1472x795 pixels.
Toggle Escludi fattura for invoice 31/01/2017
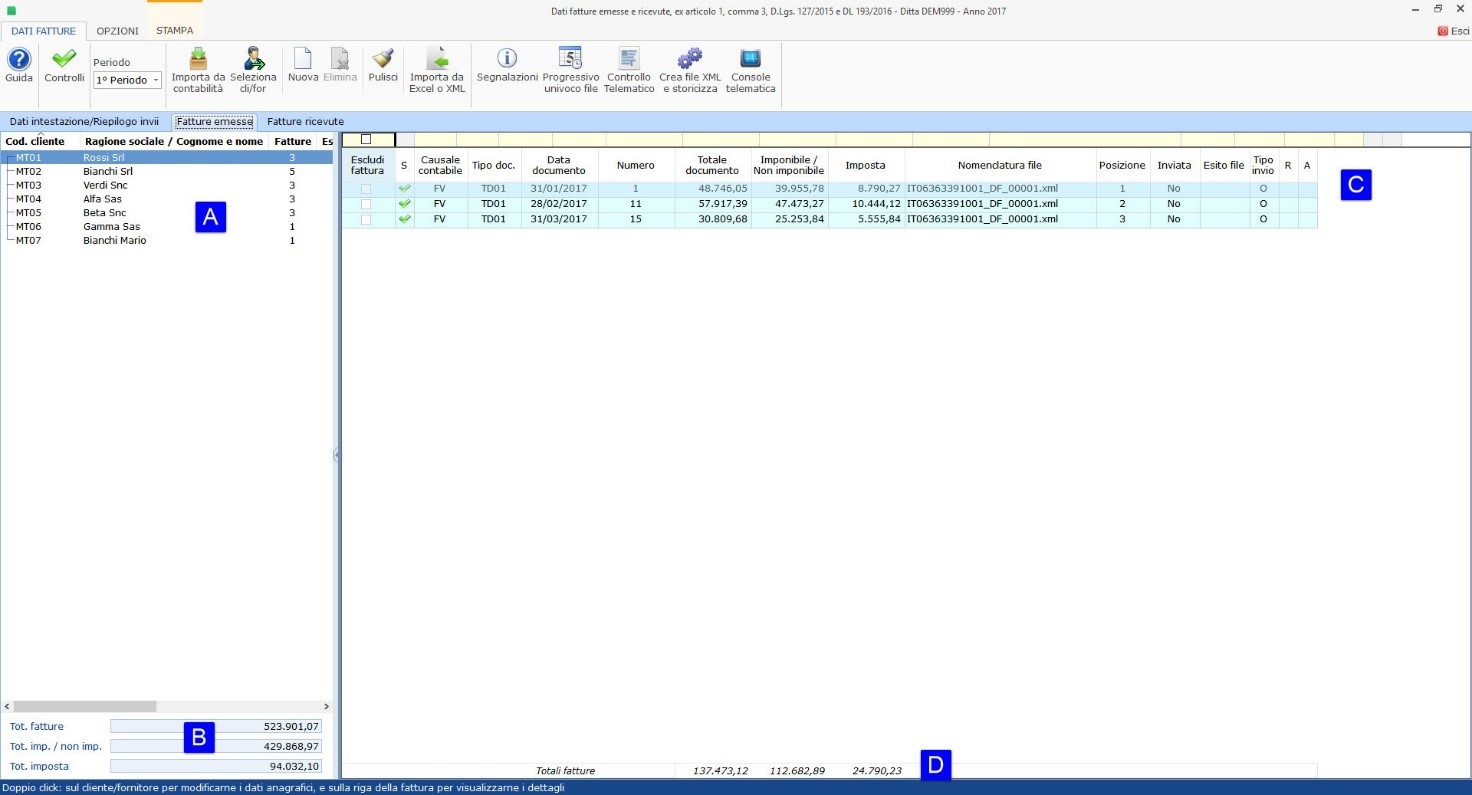[x=366, y=189]
